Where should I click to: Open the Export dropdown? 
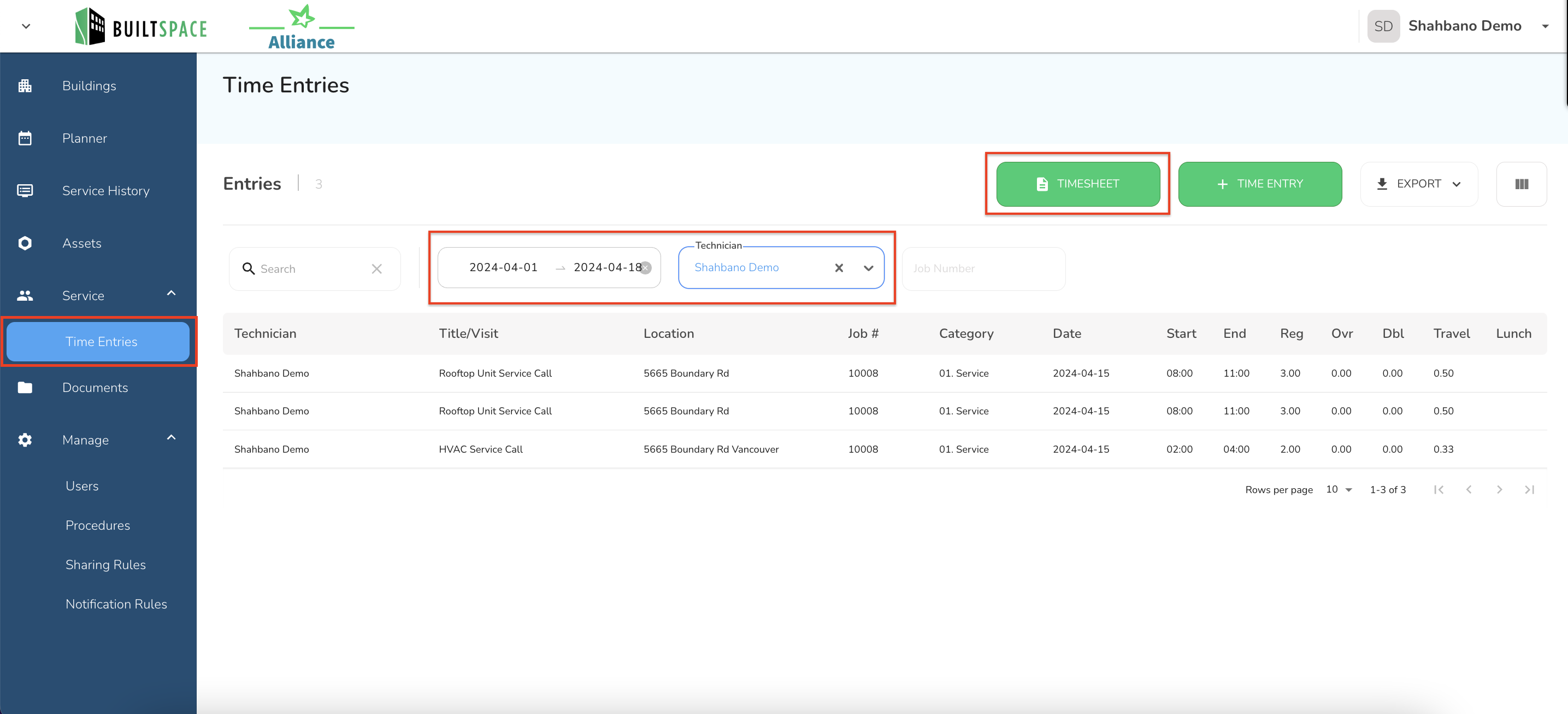(1419, 184)
